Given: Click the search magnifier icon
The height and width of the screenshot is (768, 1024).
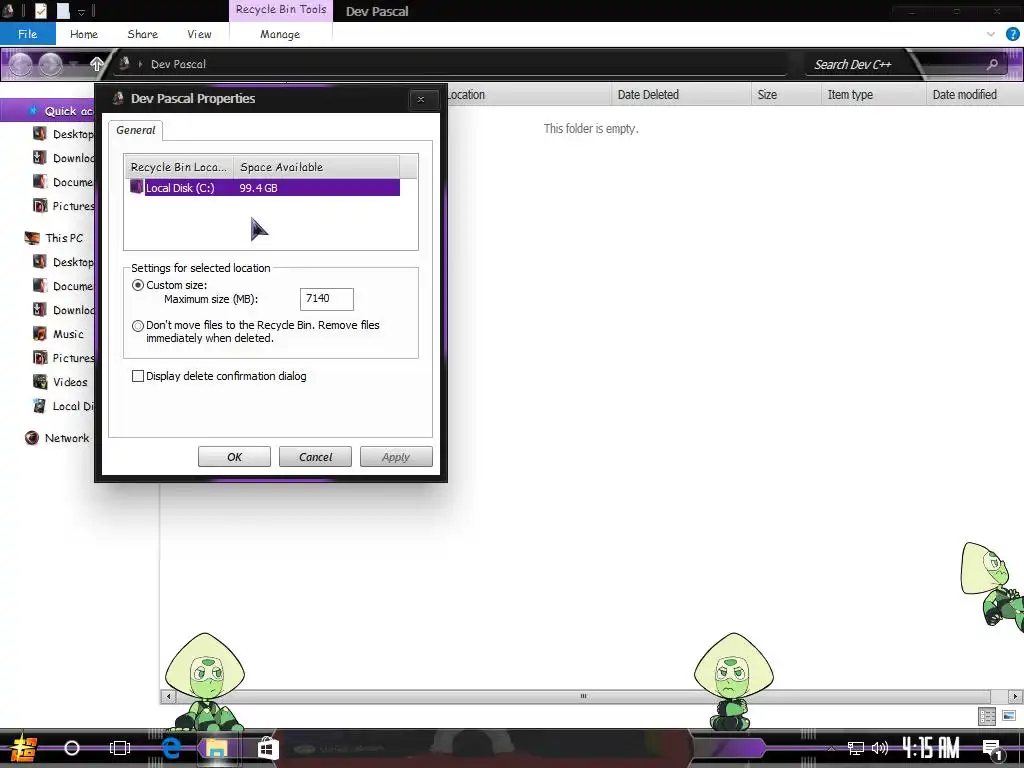Looking at the screenshot, I should (992, 64).
